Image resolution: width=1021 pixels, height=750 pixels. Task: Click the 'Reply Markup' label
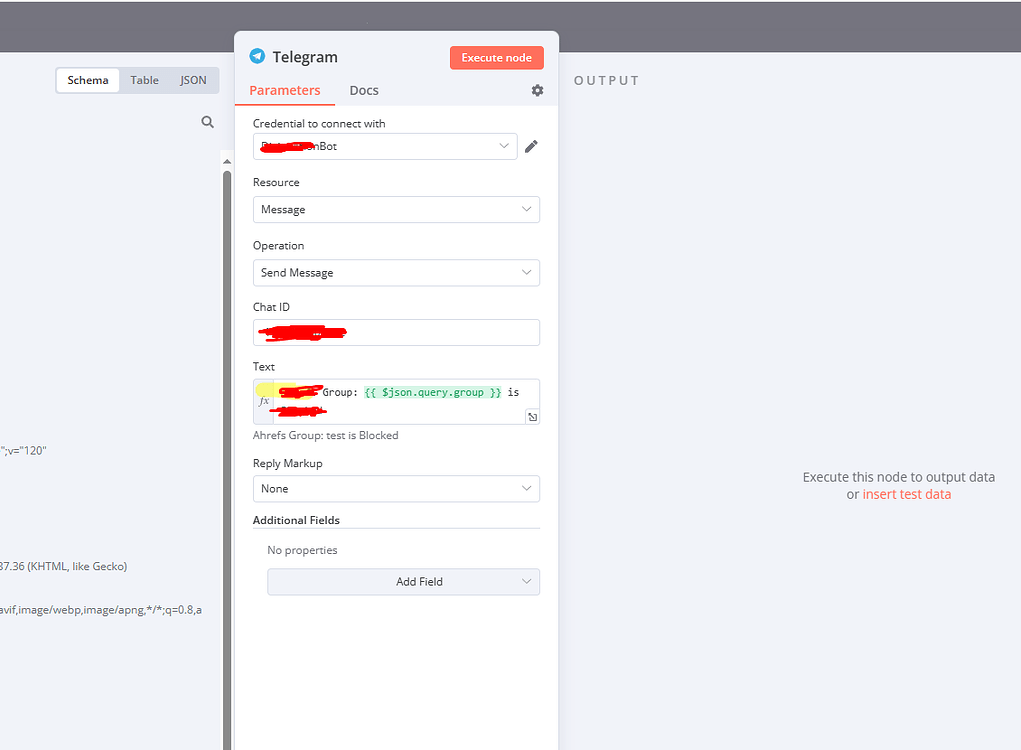click(288, 464)
